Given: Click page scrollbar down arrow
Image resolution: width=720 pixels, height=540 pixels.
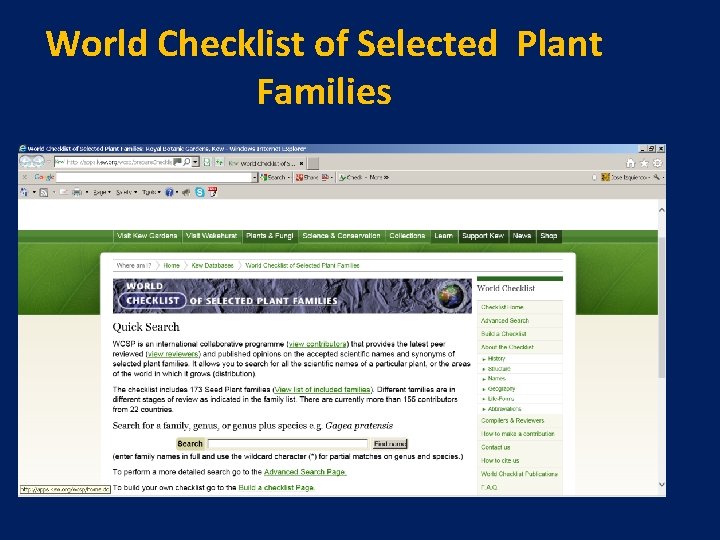Looking at the screenshot, I should (x=662, y=484).
